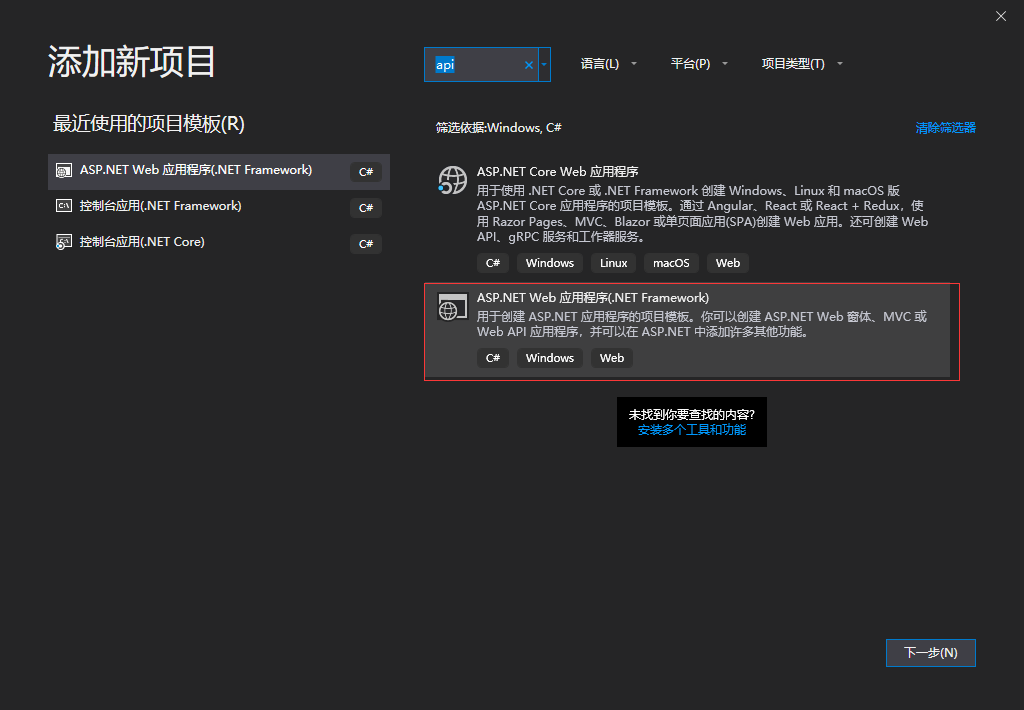Click C# tag under .NET Framework web template
Screen dimensions: 1024x710
click(492, 358)
